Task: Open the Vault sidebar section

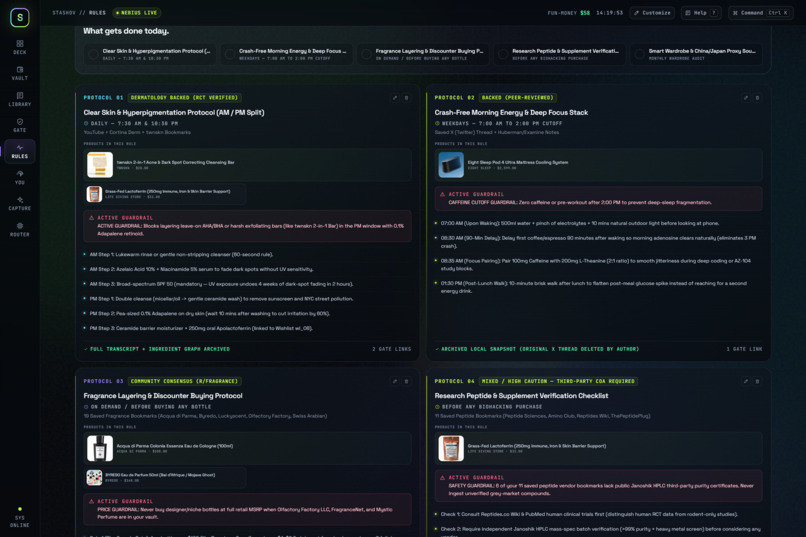Action: pyautogui.click(x=20, y=73)
